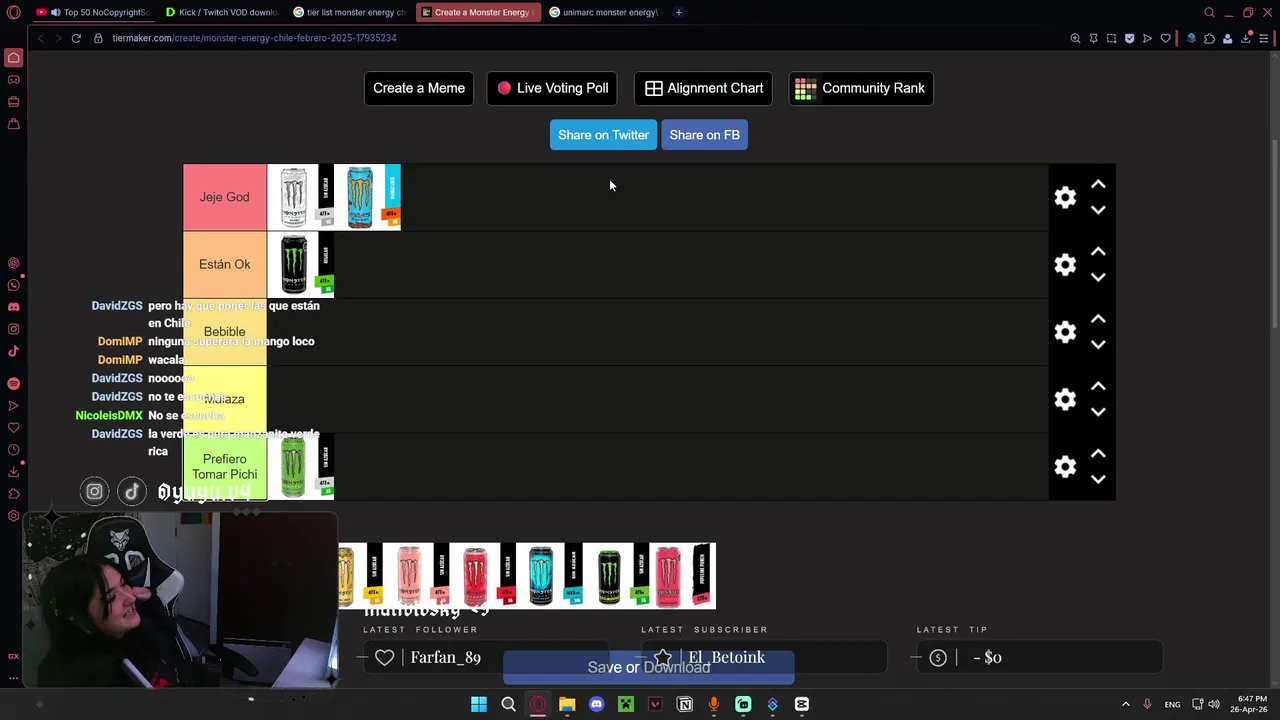Viewport: 1280px width, 720px height.
Task: Share tier list on Twitter
Action: coord(603,135)
